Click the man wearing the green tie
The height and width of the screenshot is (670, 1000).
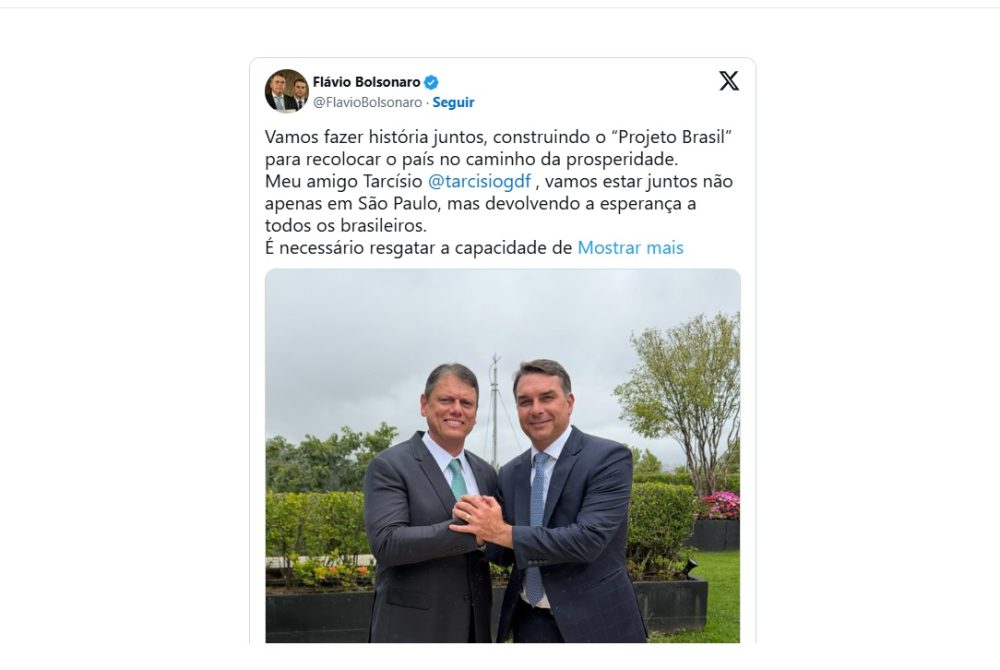point(429,510)
